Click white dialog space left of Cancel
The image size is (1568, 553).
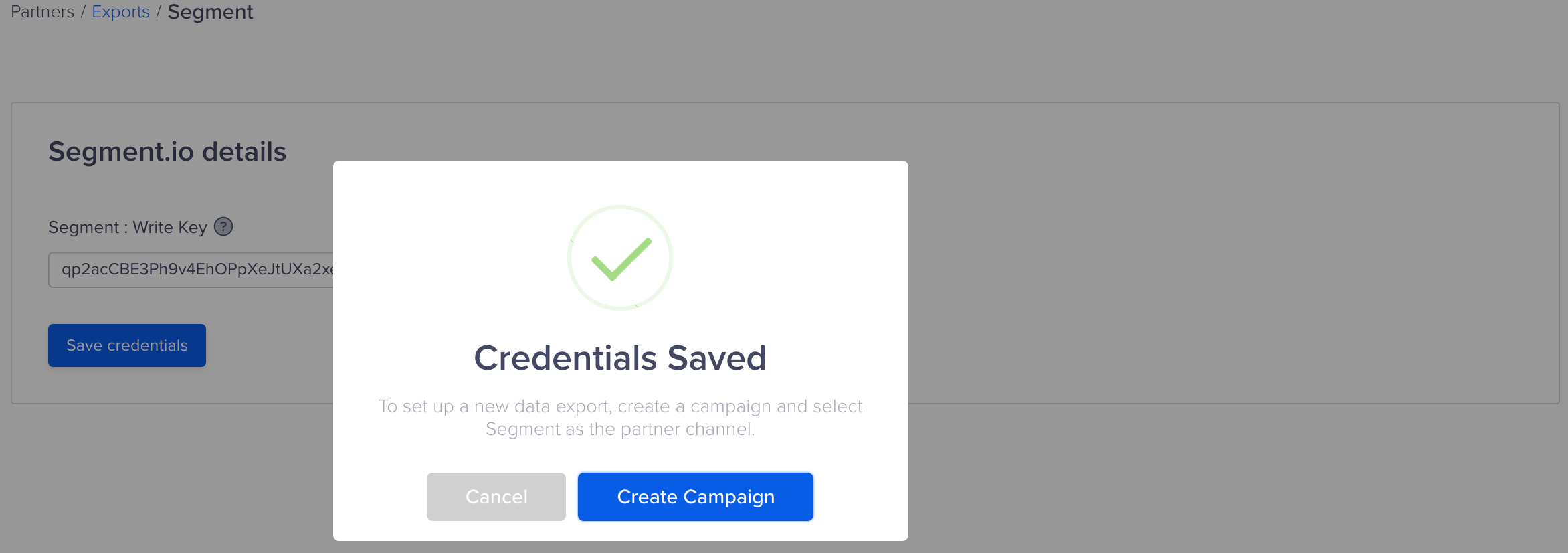pyautogui.click(x=380, y=497)
